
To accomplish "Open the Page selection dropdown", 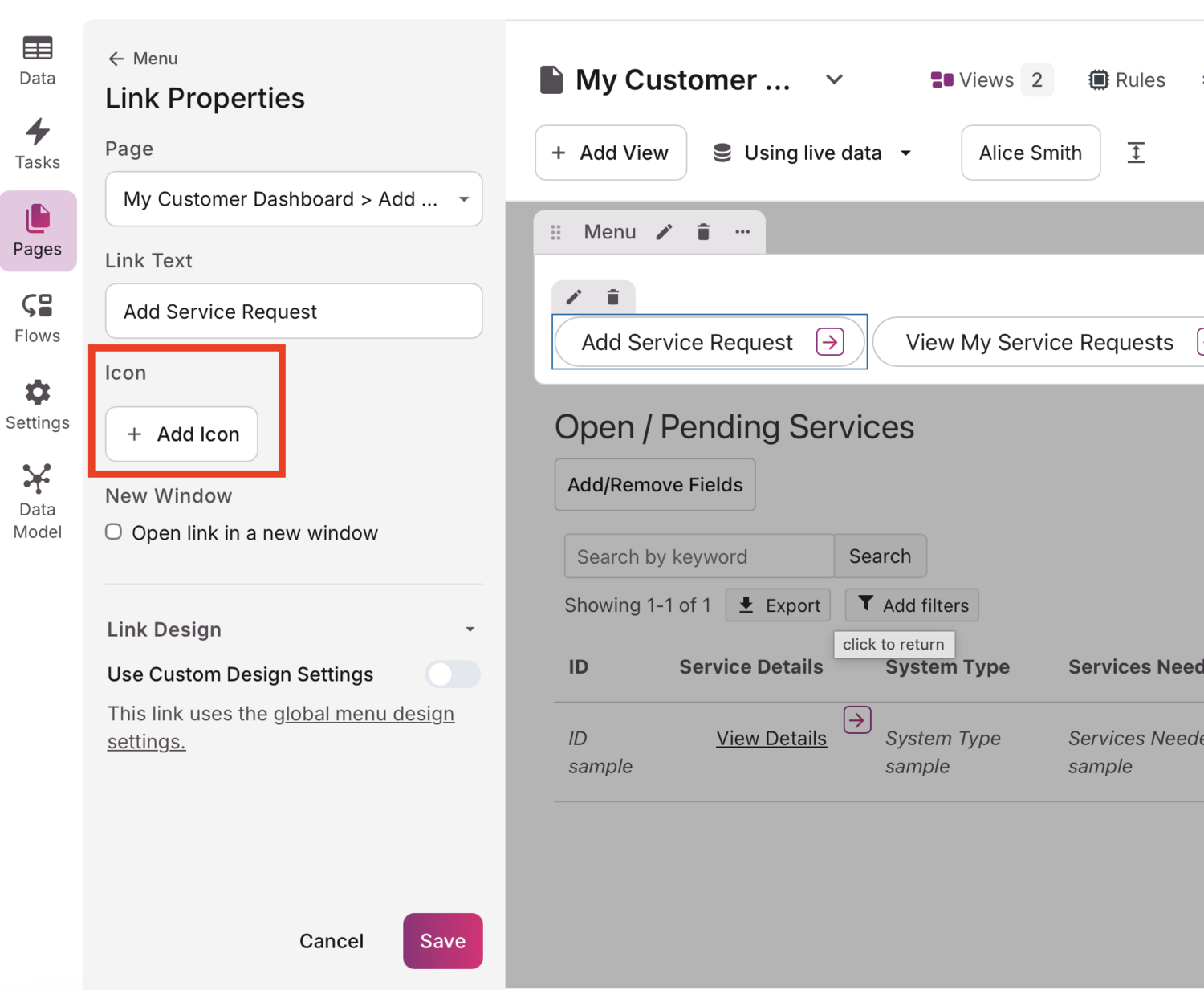I will [x=293, y=199].
